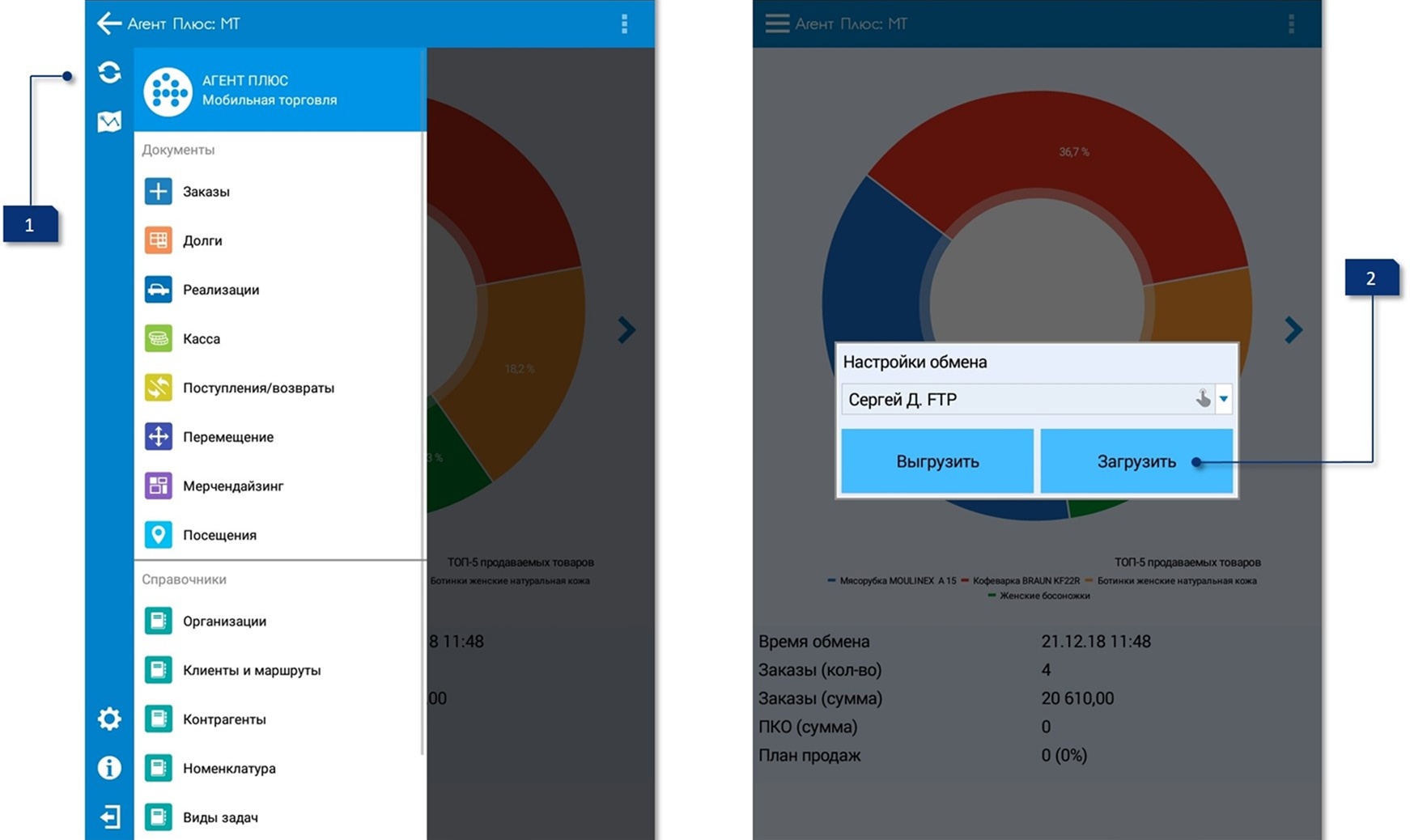The height and width of the screenshot is (840, 1410).
Task: Open the hamburger menu on right screen
Action: coord(776,23)
